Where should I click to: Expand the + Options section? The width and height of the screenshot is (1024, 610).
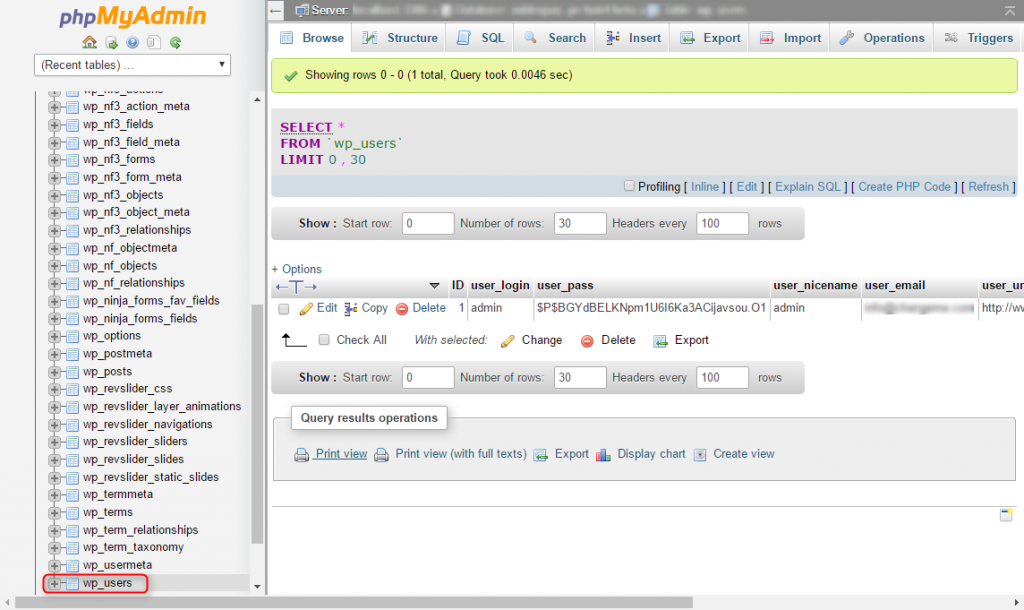click(296, 269)
